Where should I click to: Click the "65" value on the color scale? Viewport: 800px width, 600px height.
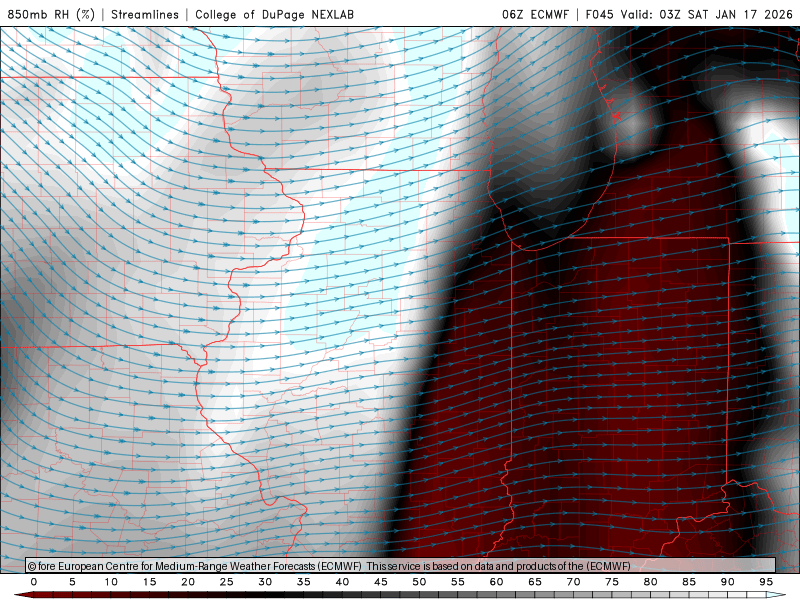(x=535, y=582)
